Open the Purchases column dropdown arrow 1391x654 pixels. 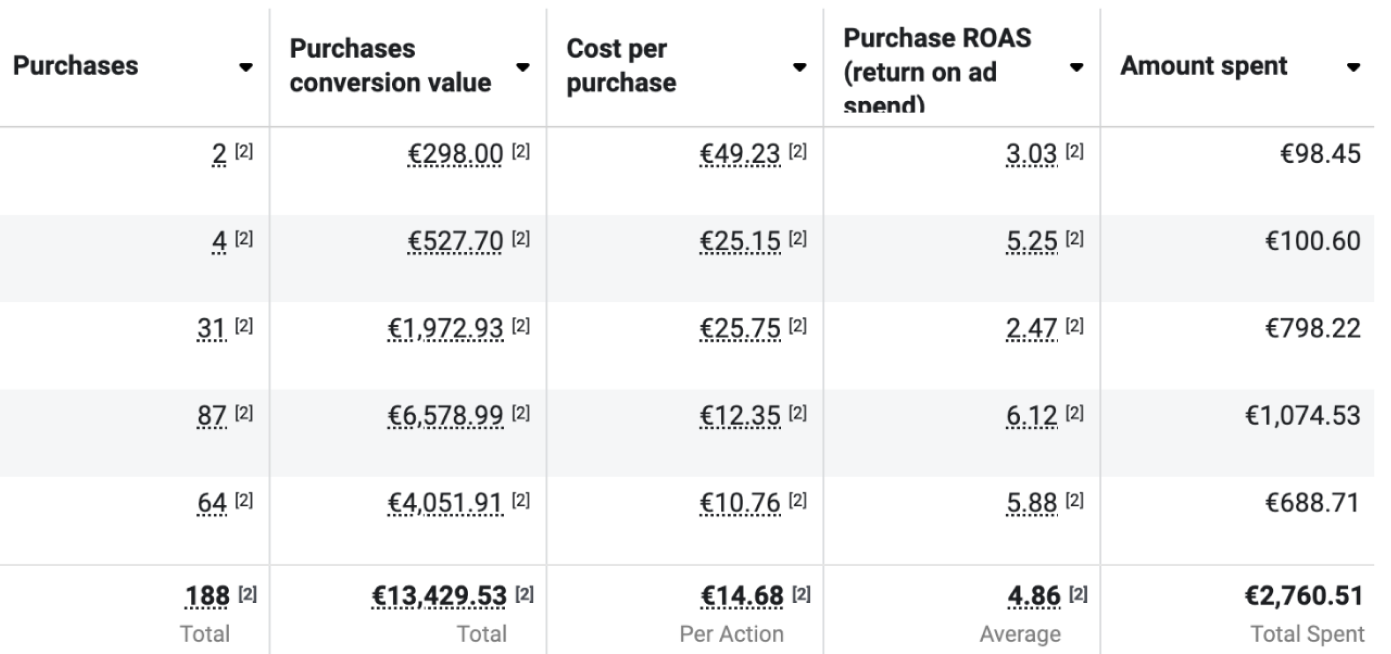pyautogui.click(x=245, y=68)
